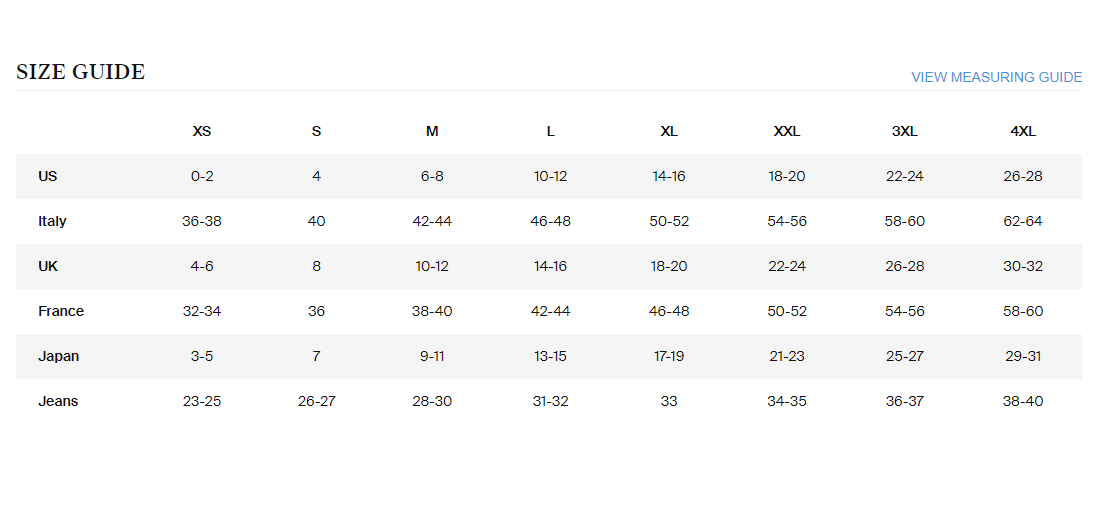Click the Size Guide heading
Screen dimensions: 1096x516
(x=81, y=72)
